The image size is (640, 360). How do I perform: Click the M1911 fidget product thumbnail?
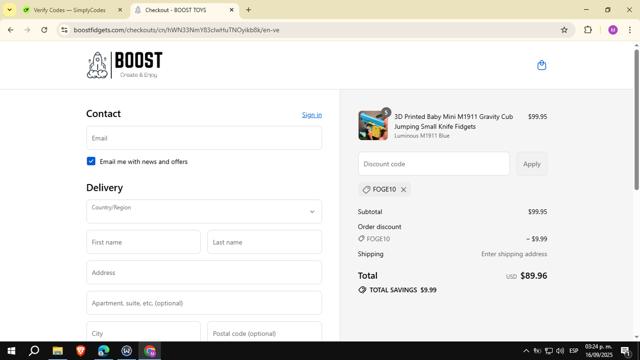coord(373,126)
